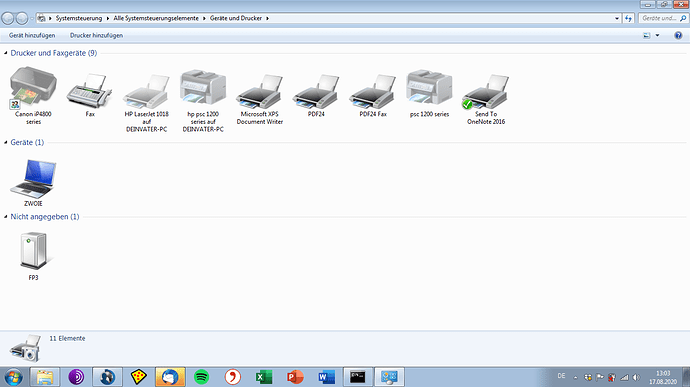
Task: Click the control panel icon in address bar
Action: (41, 18)
